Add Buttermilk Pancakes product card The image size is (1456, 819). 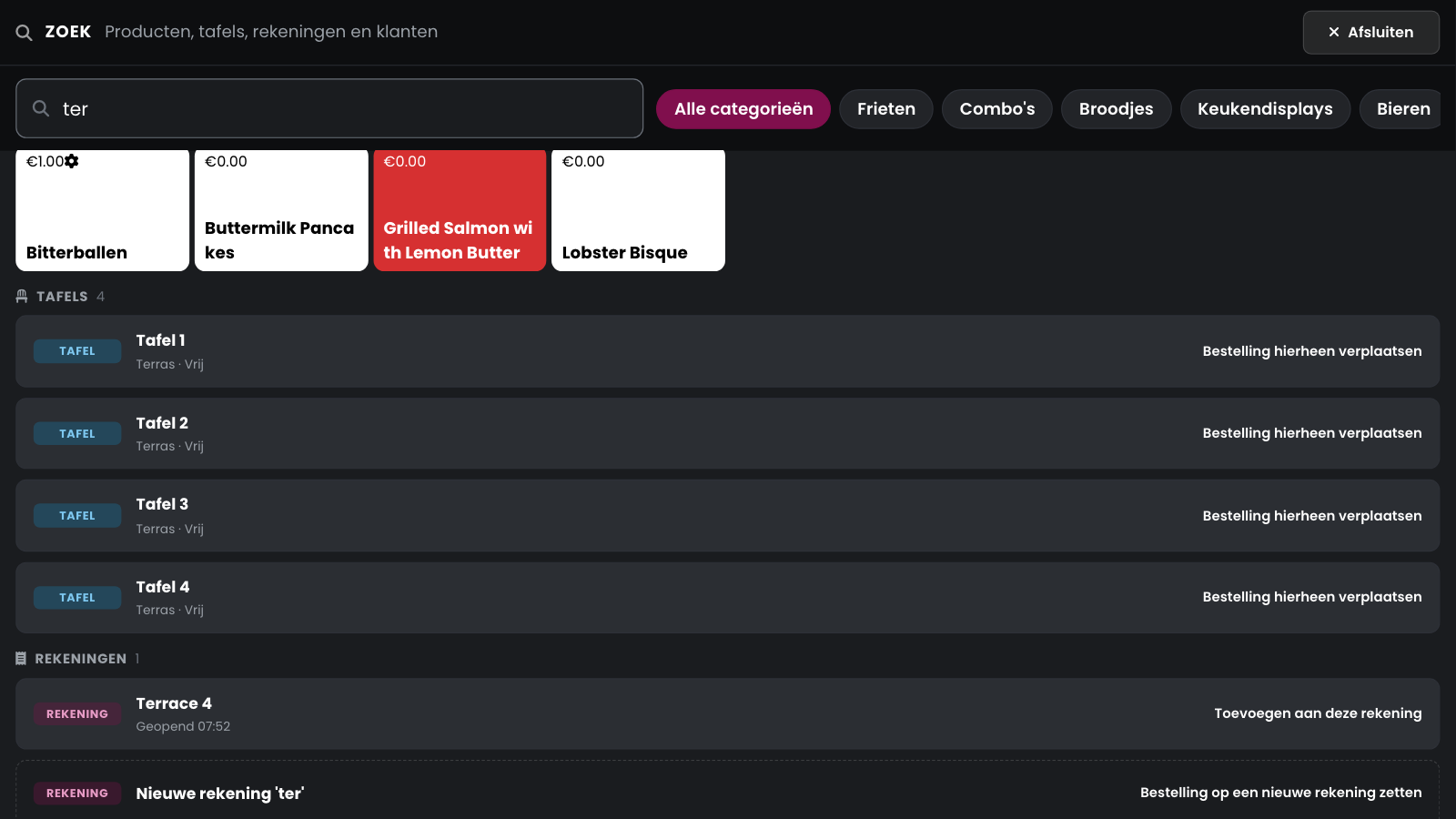(281, 210)
